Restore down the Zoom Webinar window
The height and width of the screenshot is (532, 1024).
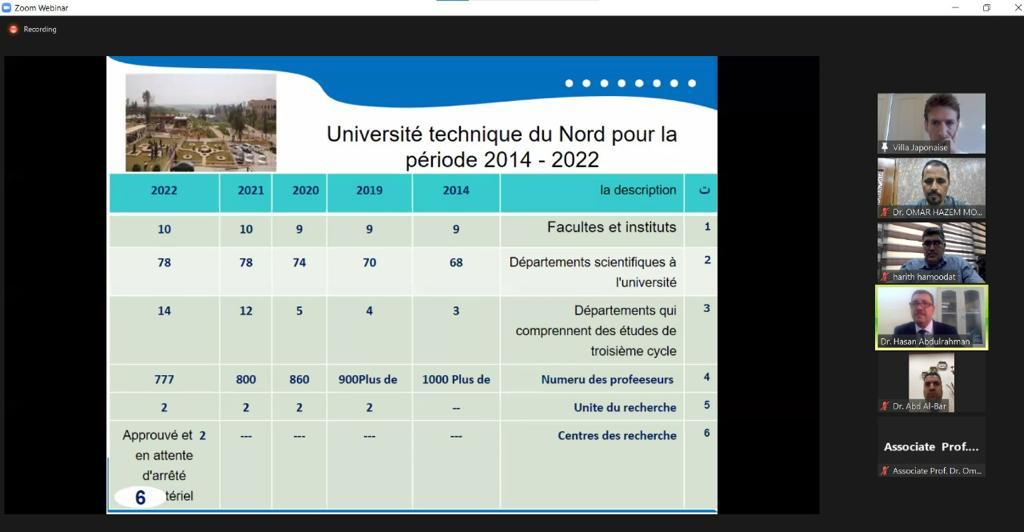(986, 8)
